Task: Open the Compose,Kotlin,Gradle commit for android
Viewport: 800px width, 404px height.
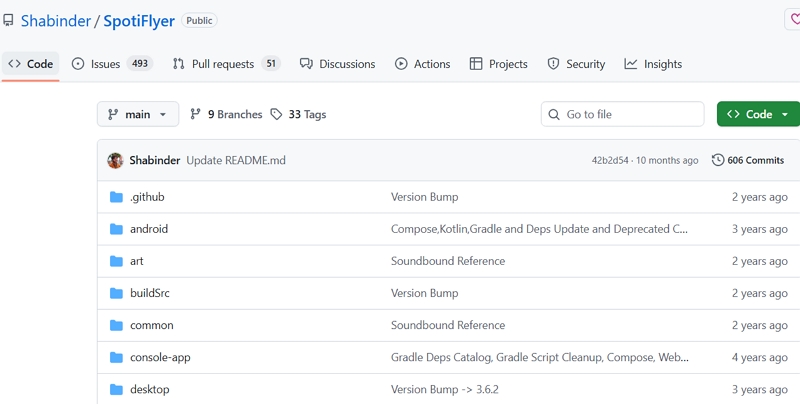Action: [x=539, y=229]
